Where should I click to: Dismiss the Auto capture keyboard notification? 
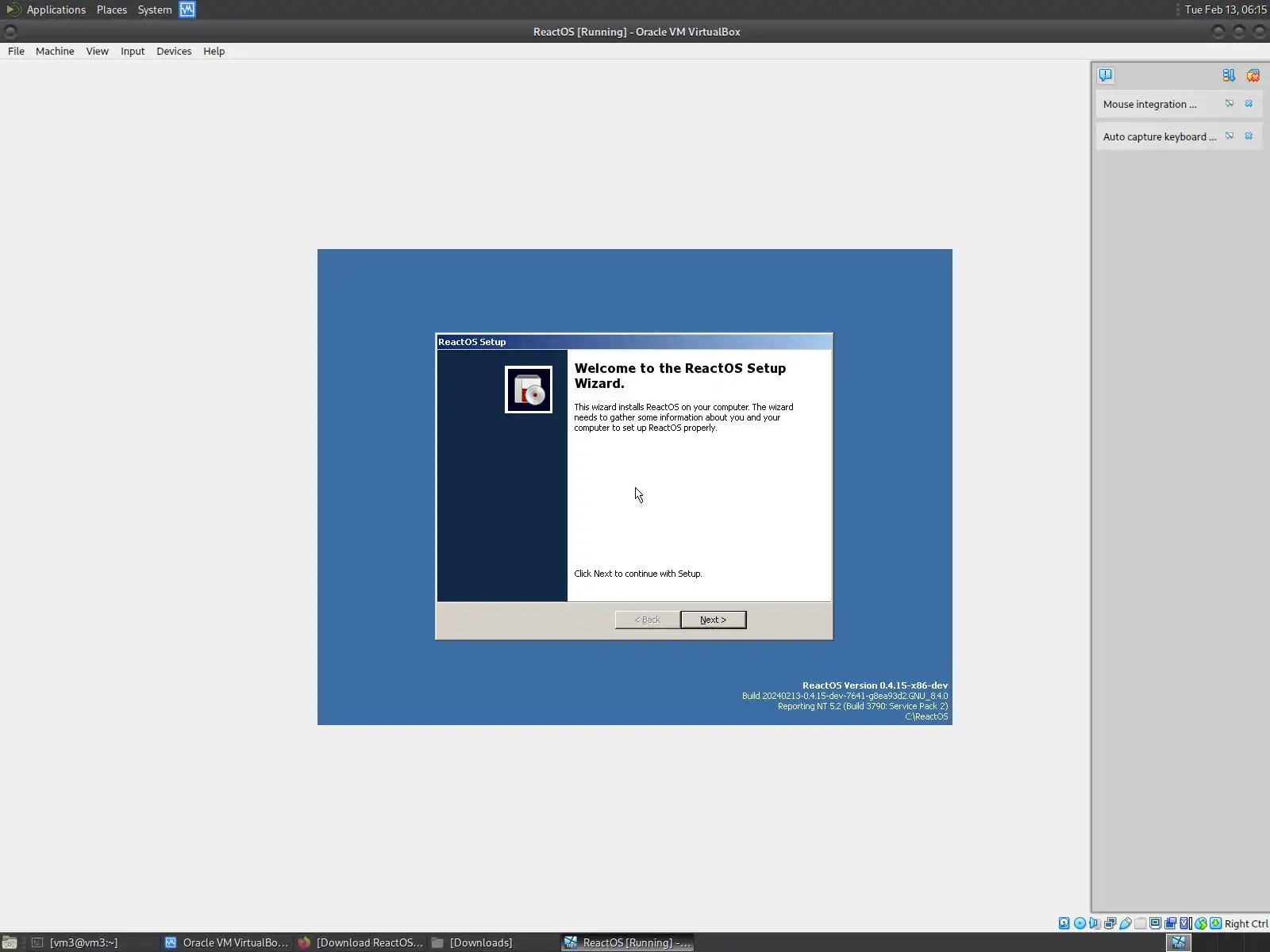coord(1249,136)
